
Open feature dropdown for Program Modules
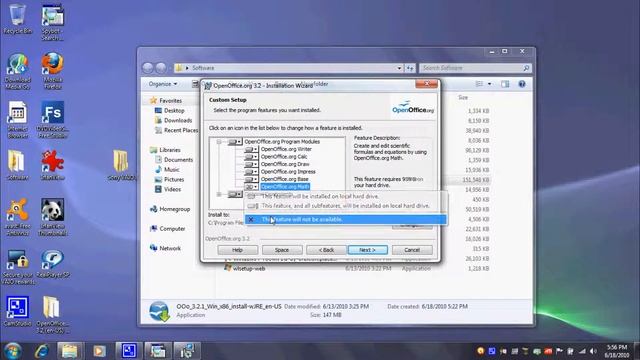[235, 142]
